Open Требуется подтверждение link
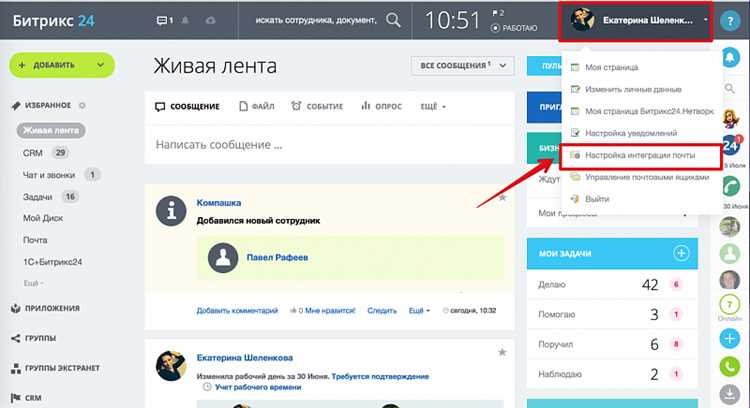 (x=380, y=376)
